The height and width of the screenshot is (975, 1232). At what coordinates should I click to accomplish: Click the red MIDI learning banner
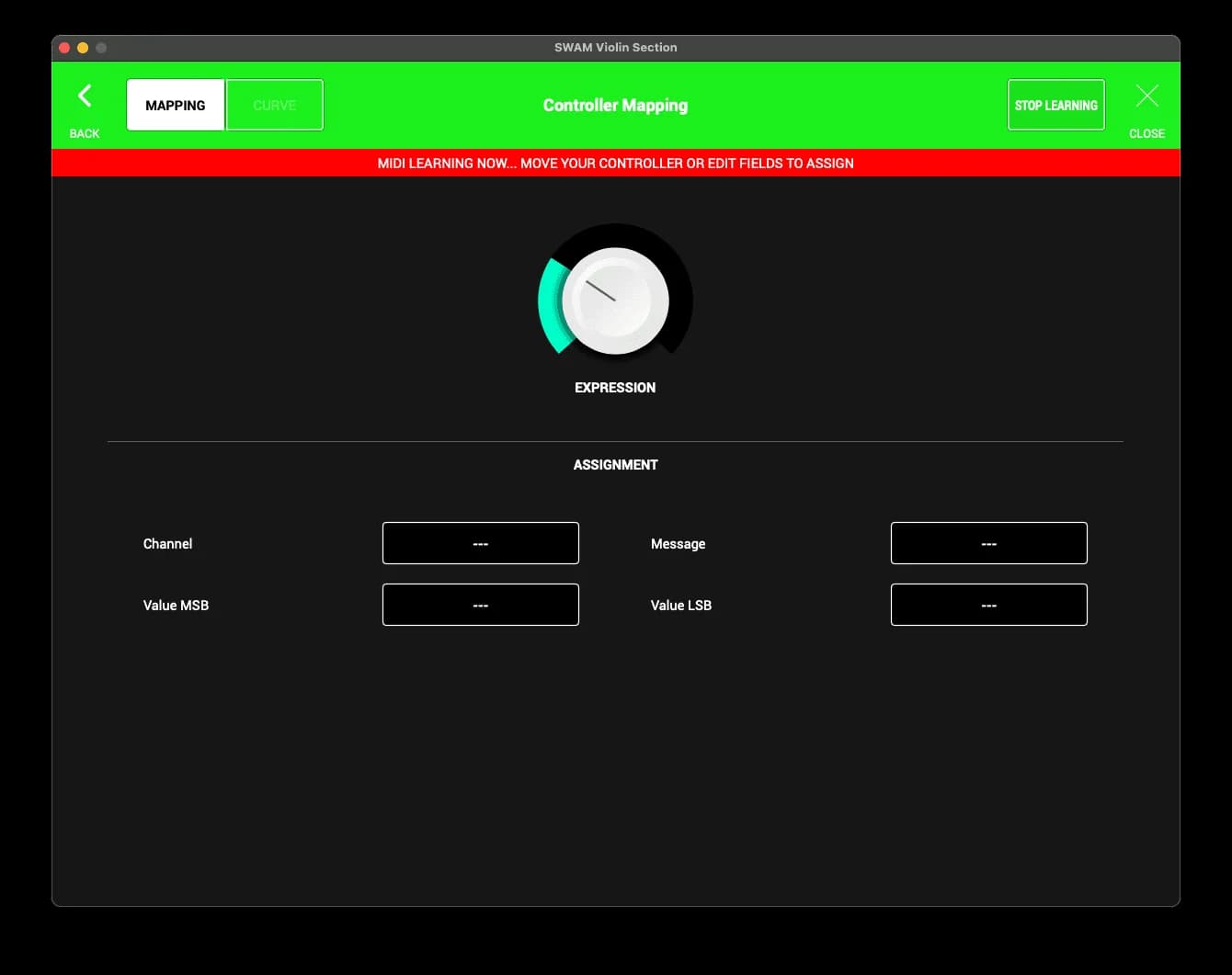pyautogui.click(x=615, y=164)
